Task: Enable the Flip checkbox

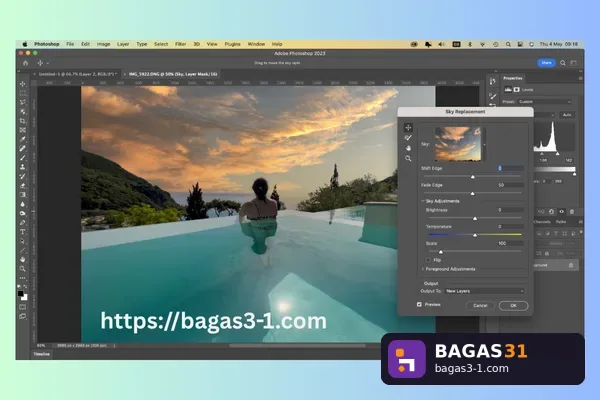Action: pos(428,260)
